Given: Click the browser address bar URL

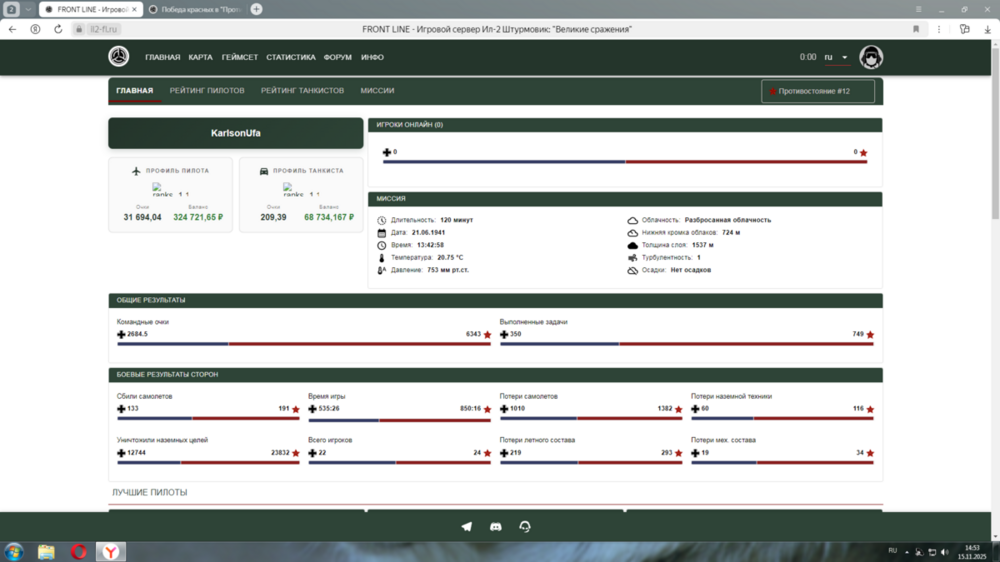Looking at the screenshot, I should 105,30.
